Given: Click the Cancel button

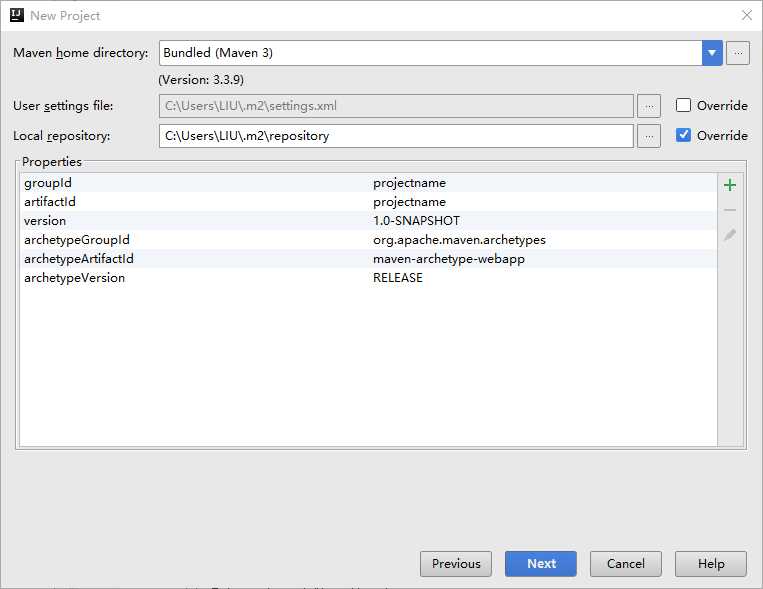Looking at the screenshot, I should 626,564.
